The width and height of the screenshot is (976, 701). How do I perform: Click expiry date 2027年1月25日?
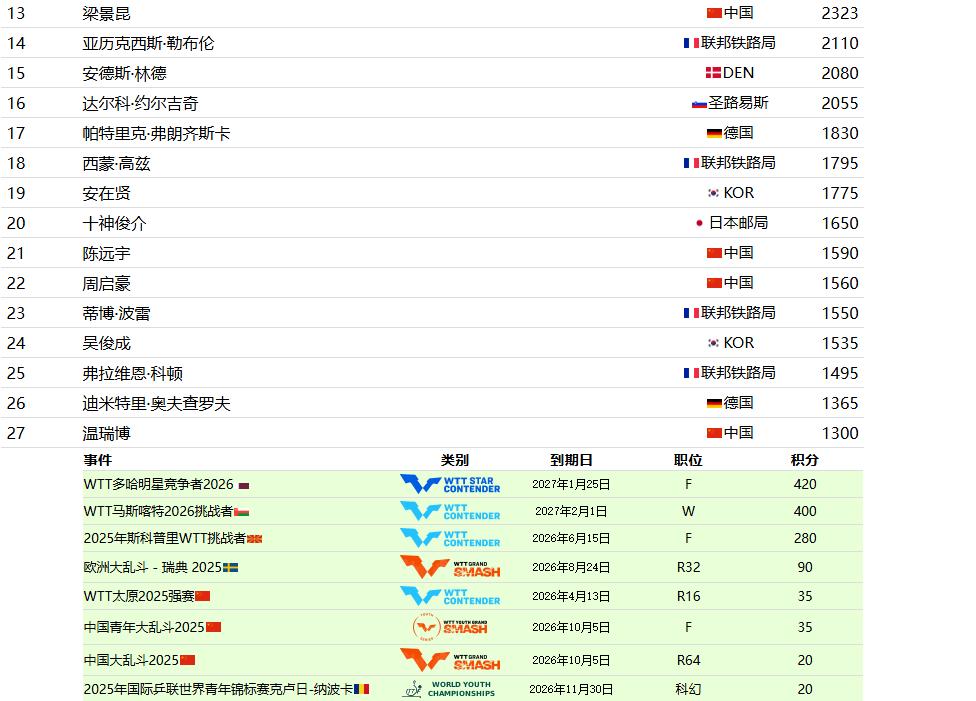571,484
